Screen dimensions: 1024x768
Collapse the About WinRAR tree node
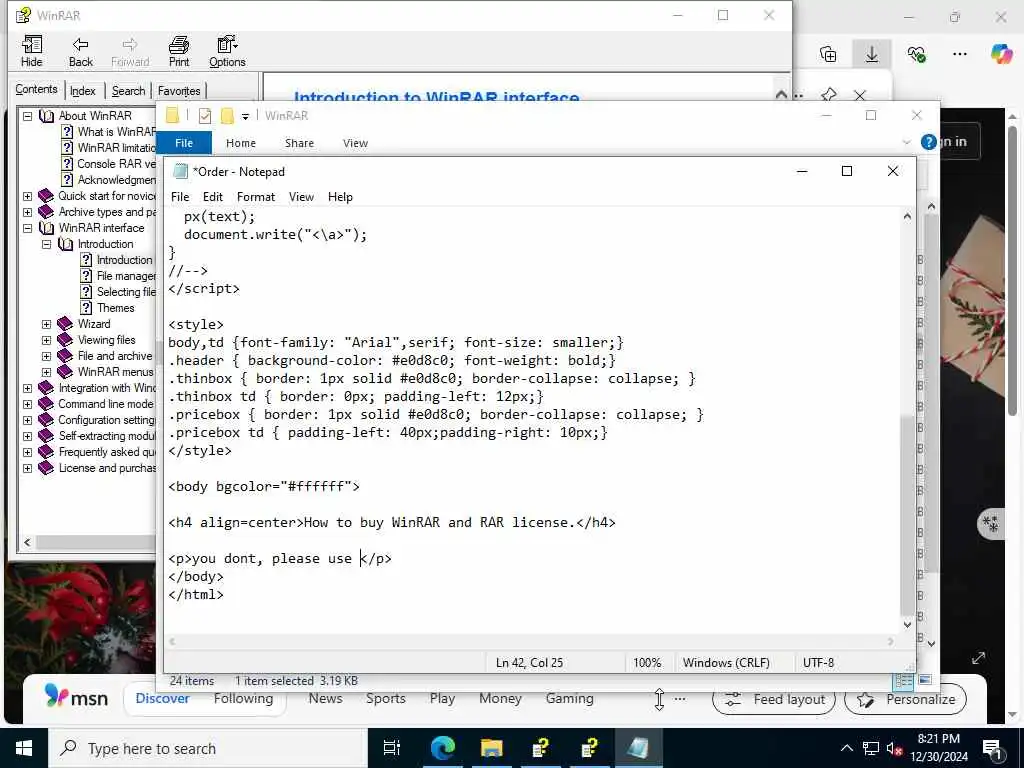(x=27, y=116)
